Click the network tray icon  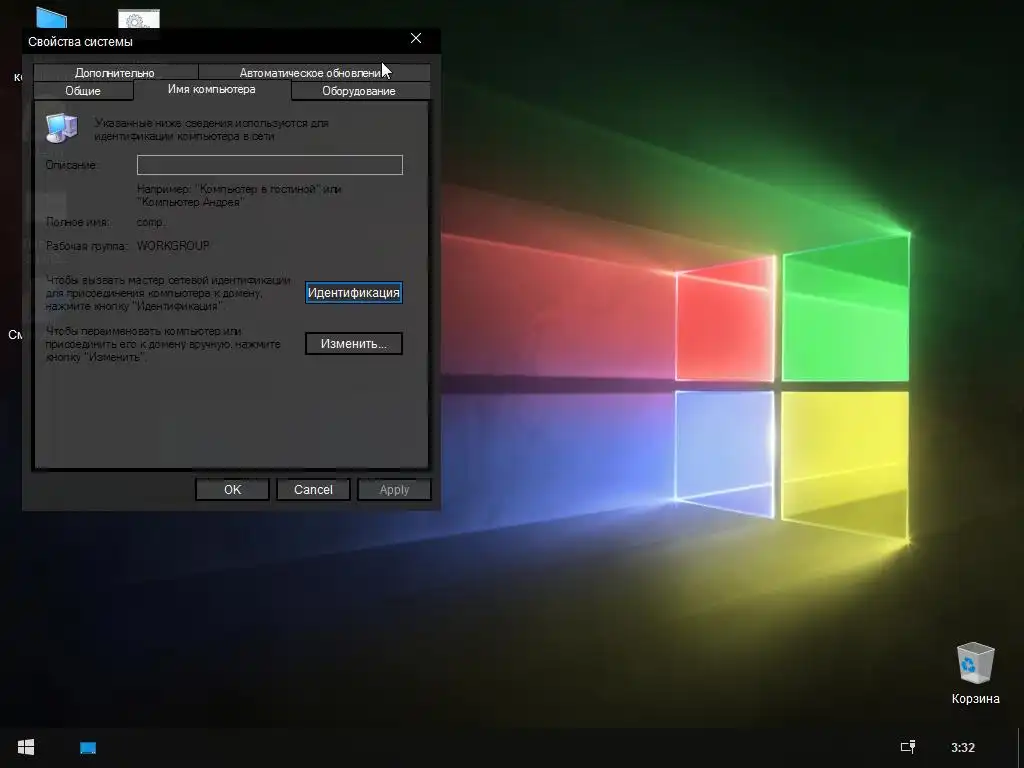908,747
